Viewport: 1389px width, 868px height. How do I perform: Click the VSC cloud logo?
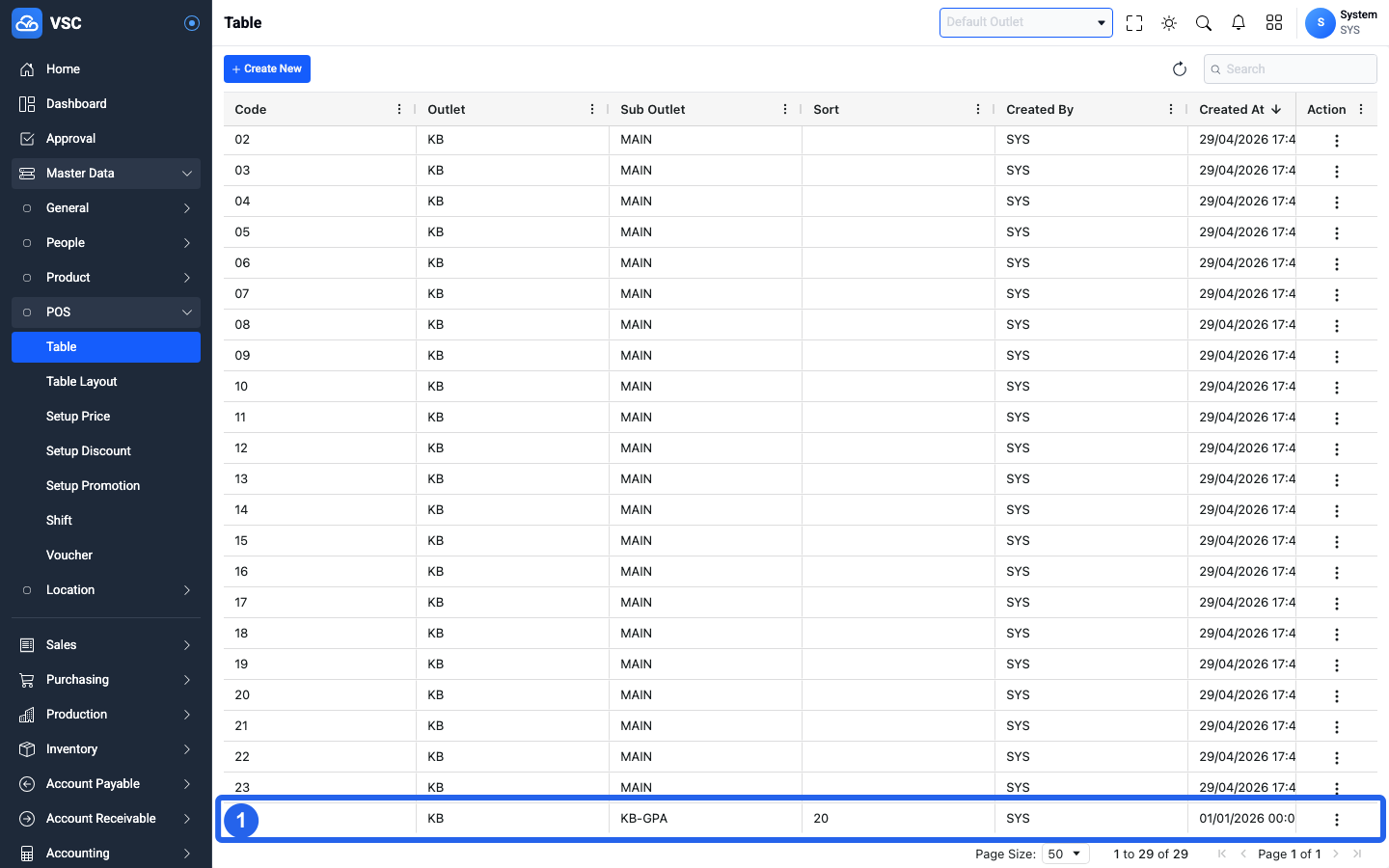[x=27, y=23]
